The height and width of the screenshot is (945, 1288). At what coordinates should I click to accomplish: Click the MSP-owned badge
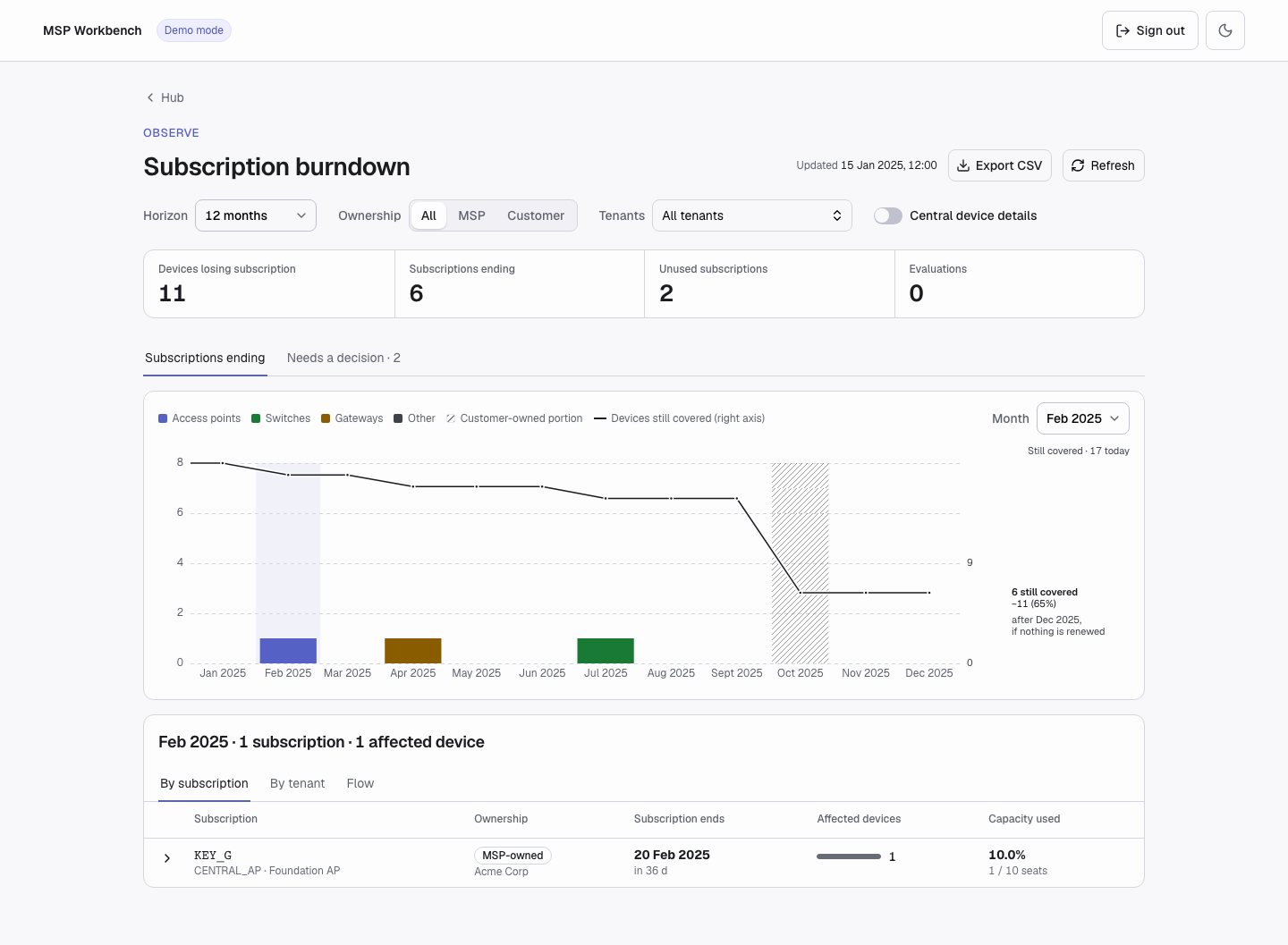[x=513, y=856]
